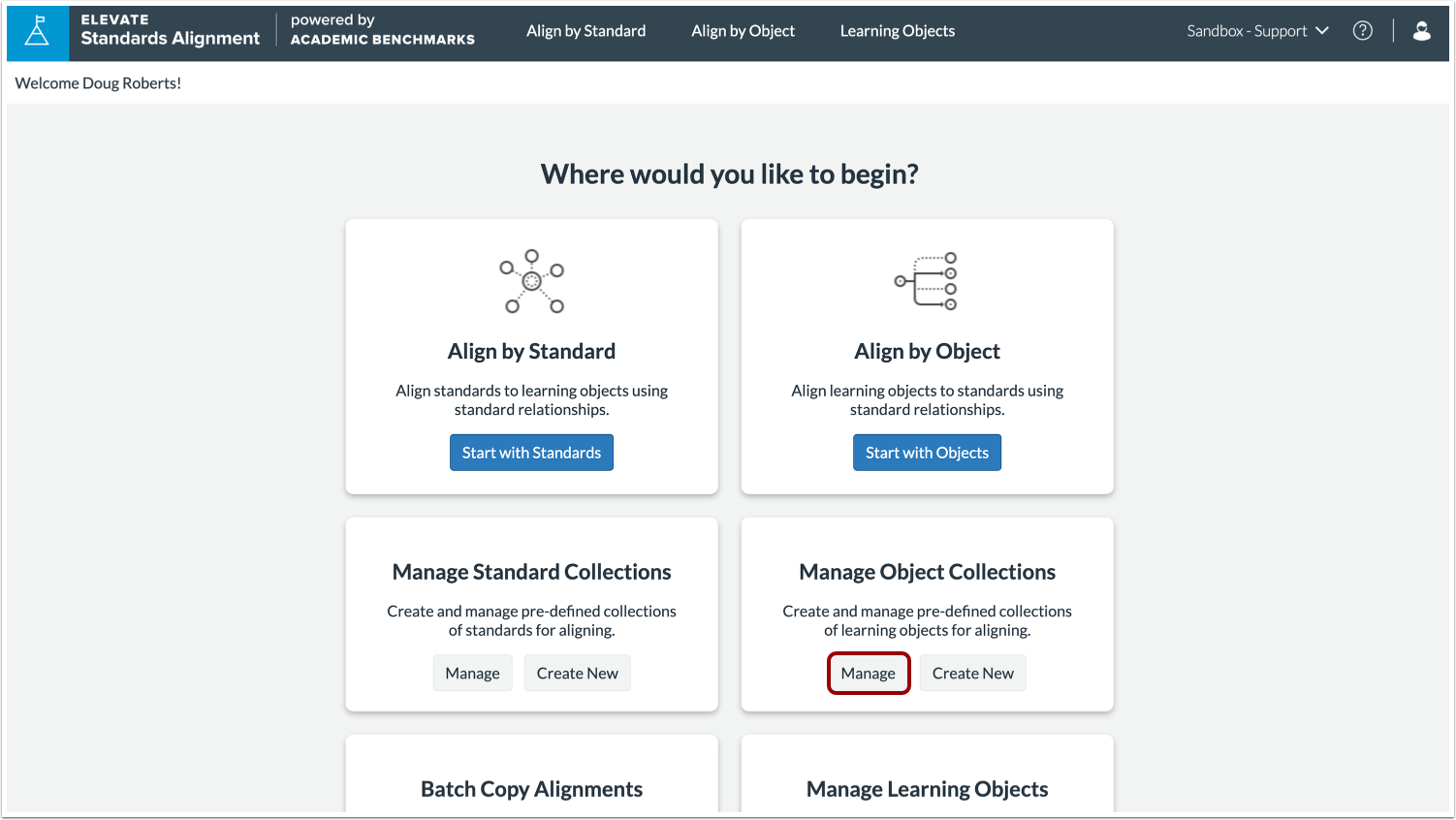Click the user profile icon
This screenshot has width=1456, height=820.
(x=1421, y=30)
